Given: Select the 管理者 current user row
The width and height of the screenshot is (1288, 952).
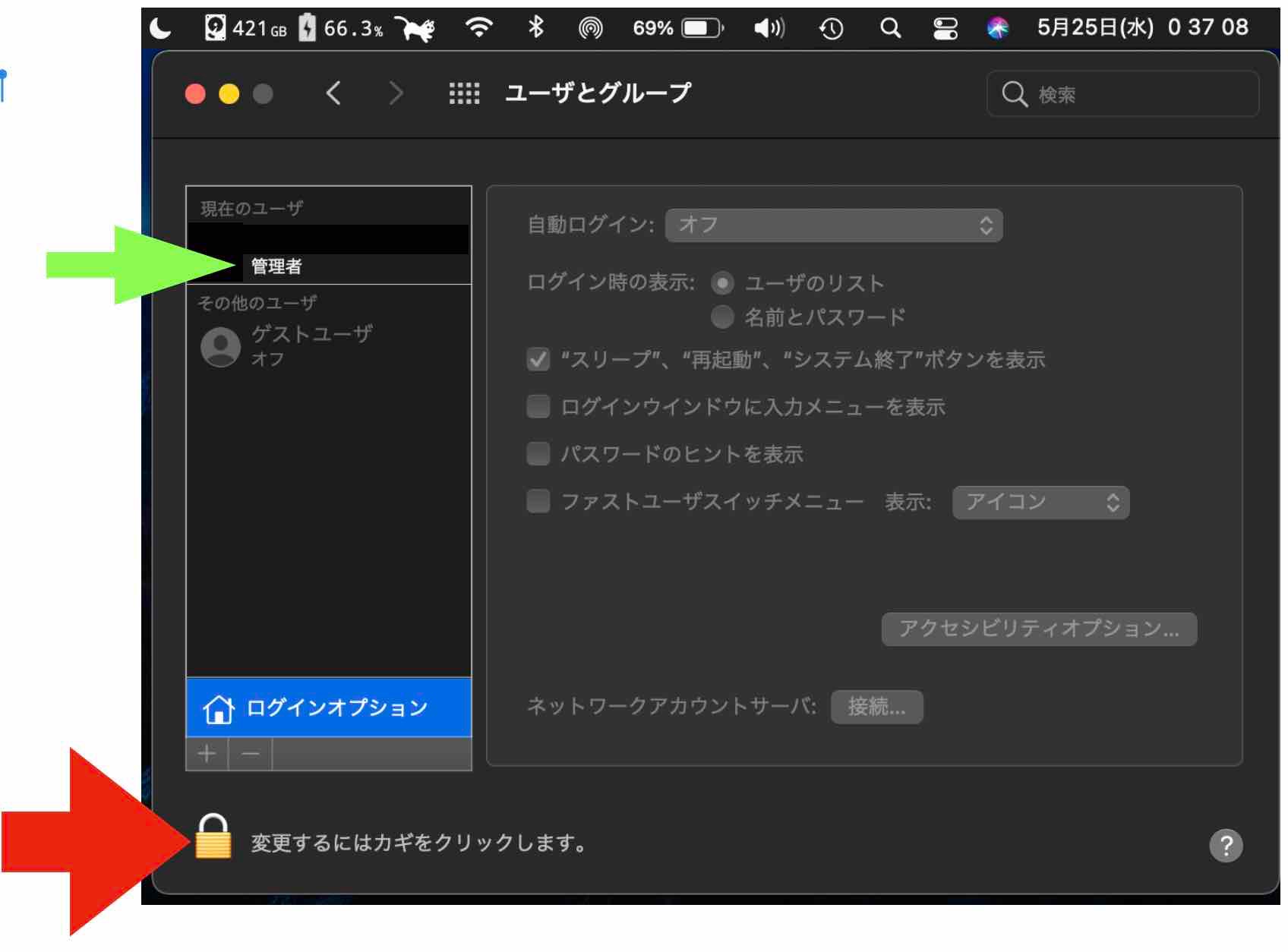Looking at the screenshot, I should pyautogui.click(x=329, y=254).
